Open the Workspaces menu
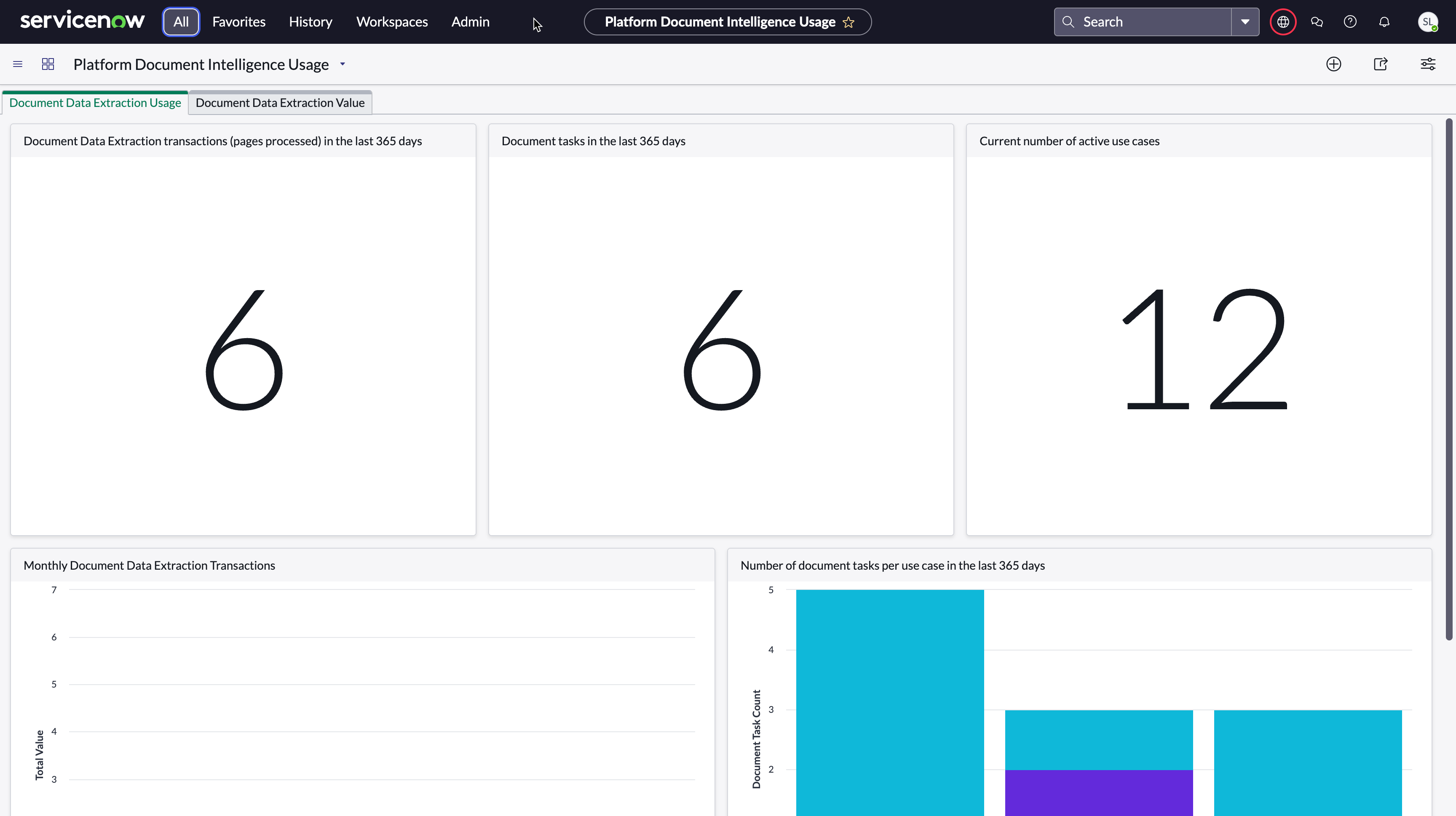 pyautogui.click(x=392, y=22)
